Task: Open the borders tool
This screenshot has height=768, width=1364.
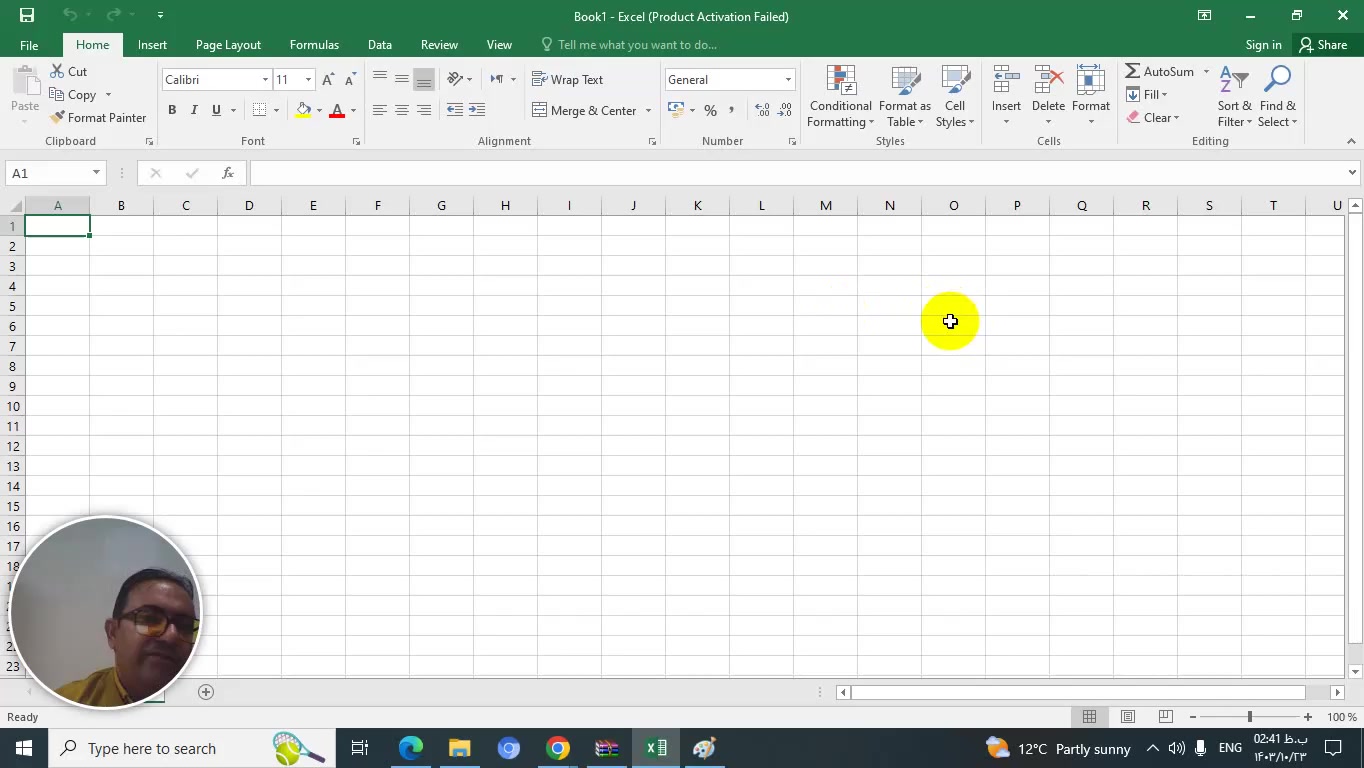Action: 260,110
